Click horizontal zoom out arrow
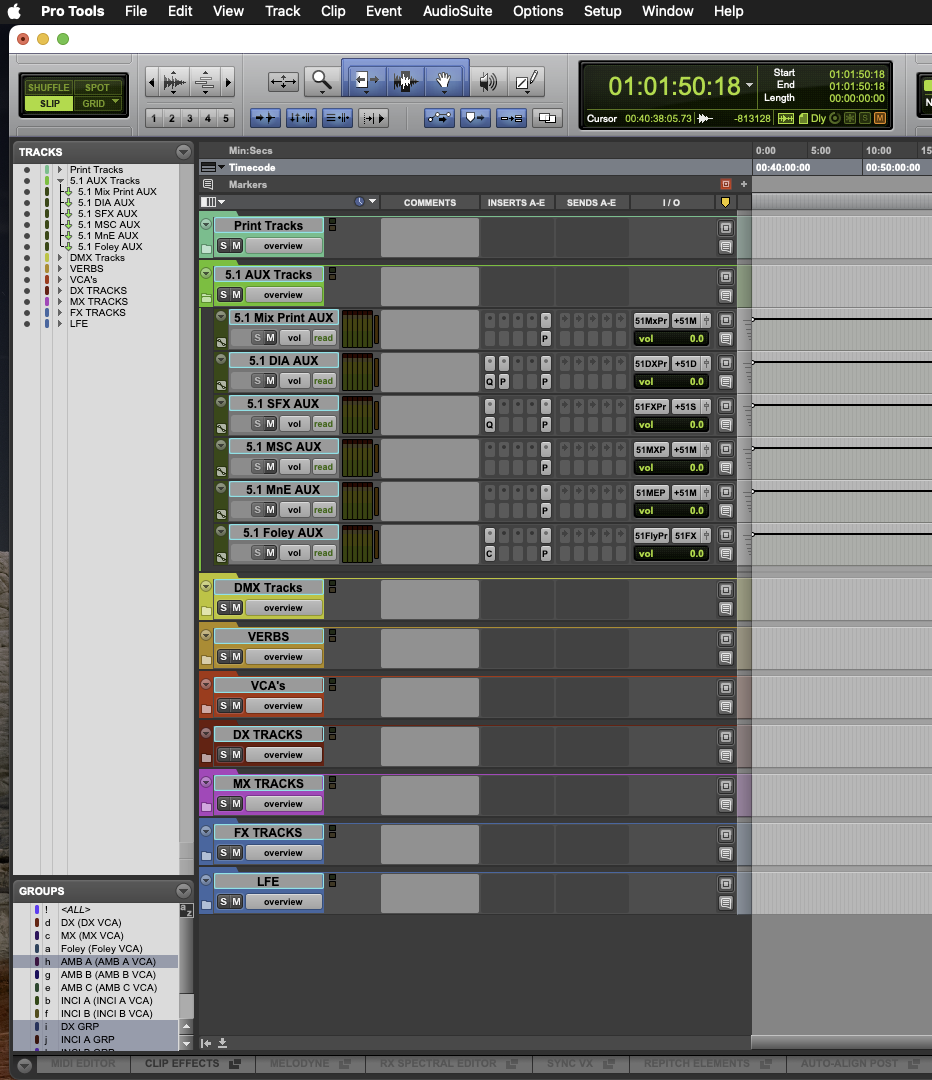 (152, 83)
